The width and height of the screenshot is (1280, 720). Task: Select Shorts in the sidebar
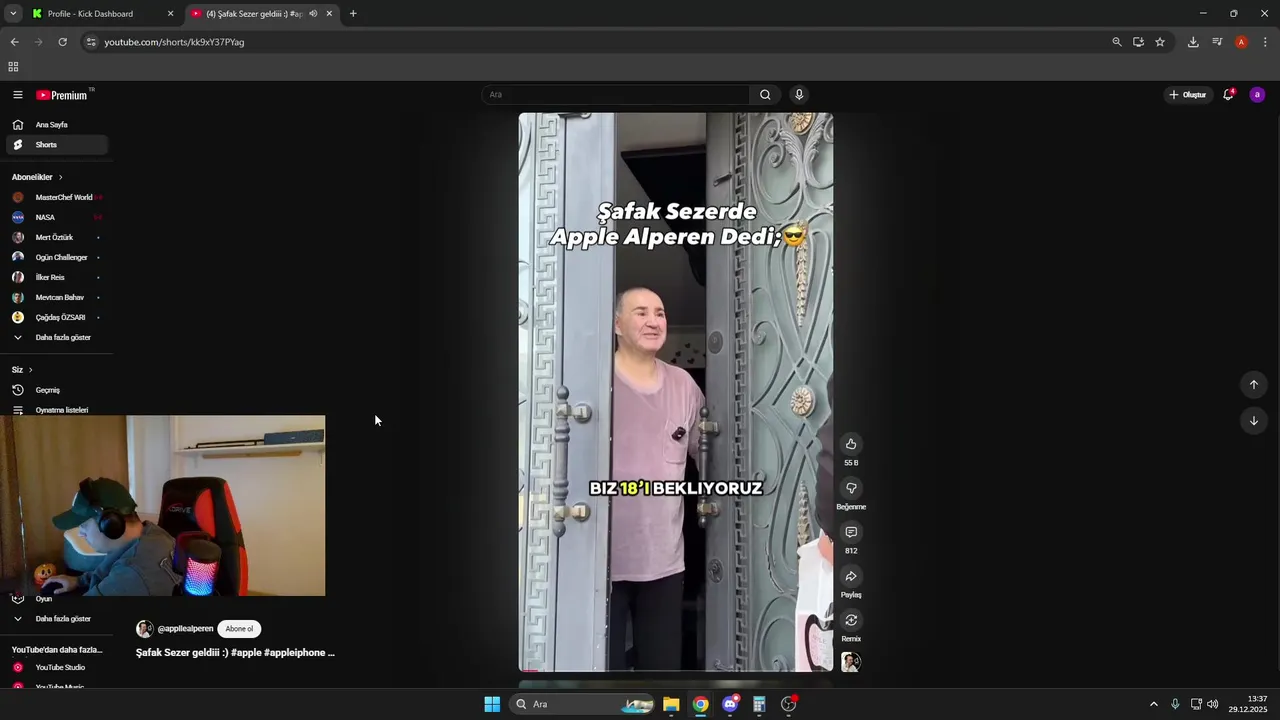(x=56, y=145)
